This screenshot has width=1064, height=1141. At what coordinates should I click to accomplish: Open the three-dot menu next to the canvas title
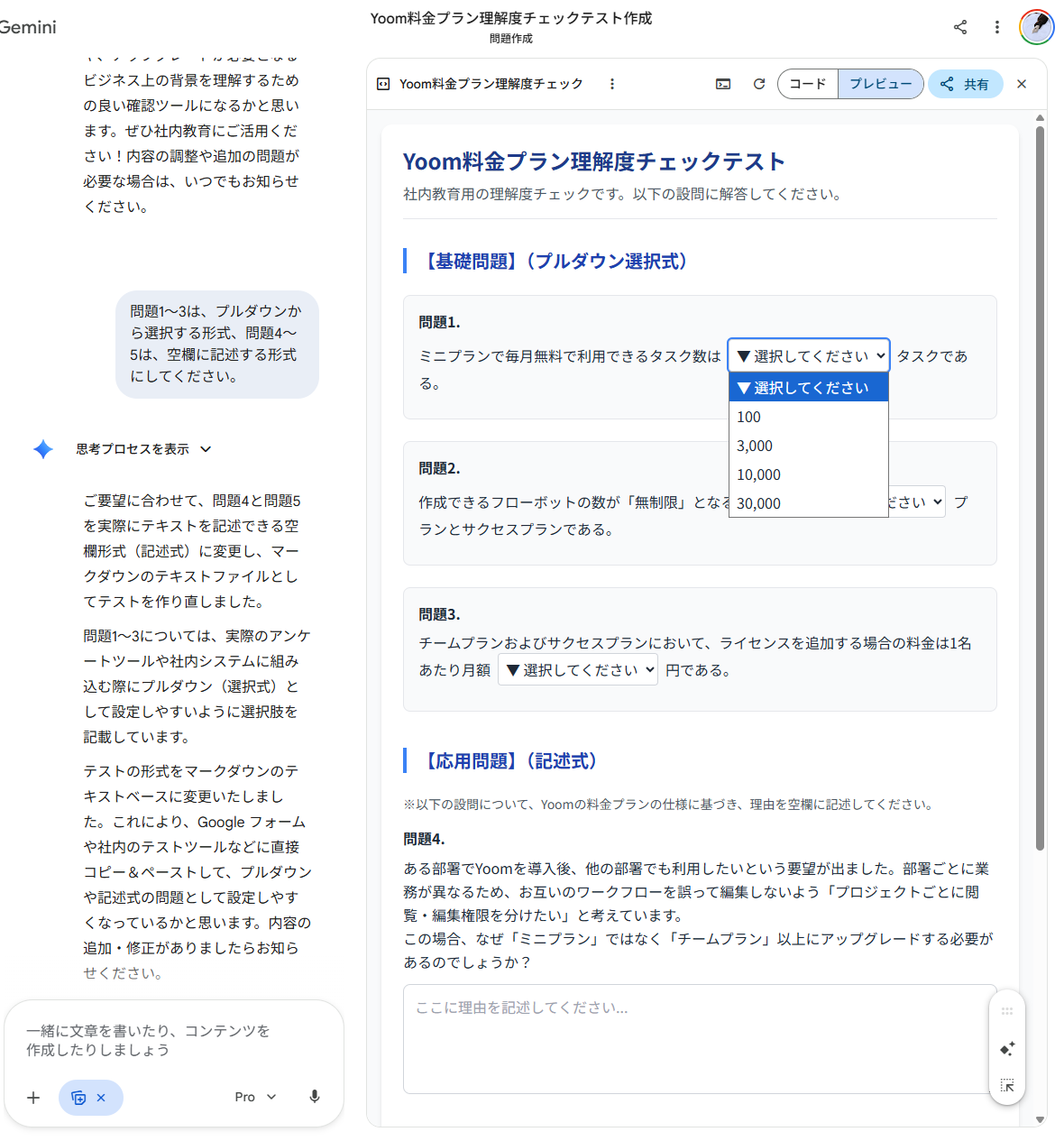pos(612,84)
